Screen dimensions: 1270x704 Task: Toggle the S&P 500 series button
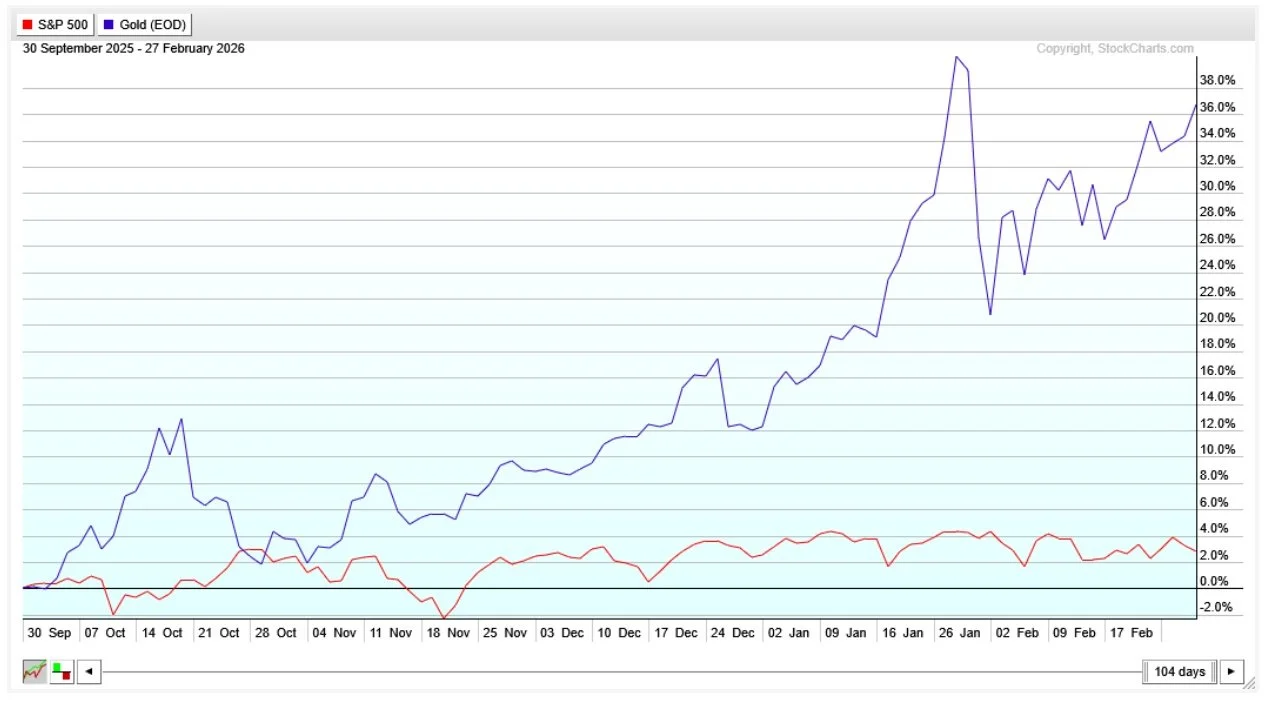[55, 24]
